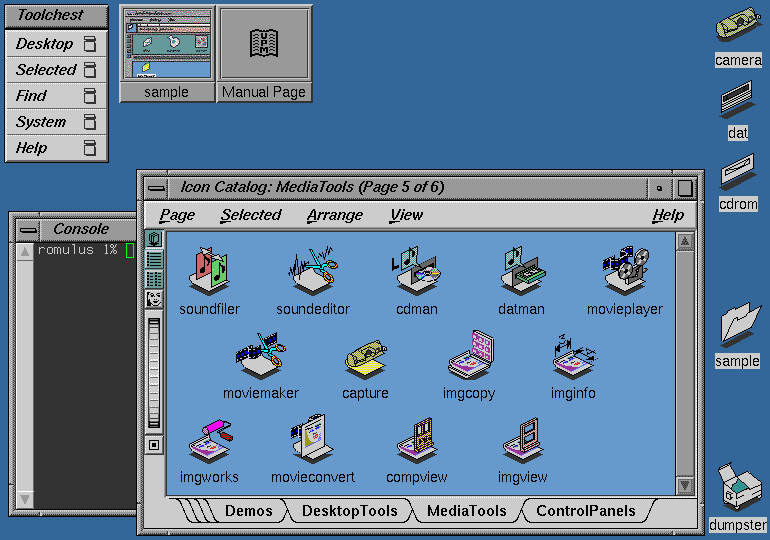This screenshot has width=770, height=540.
Task: Click the icon size zoom slider
Action: [x=154, y=373]
